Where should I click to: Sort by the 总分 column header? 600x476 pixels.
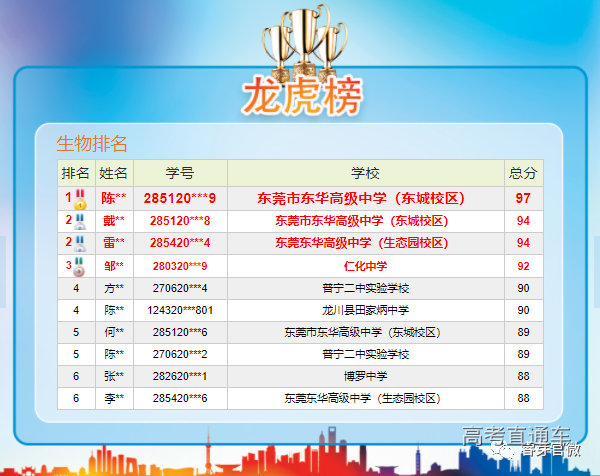pyautogui.click(x=523, y=173)
